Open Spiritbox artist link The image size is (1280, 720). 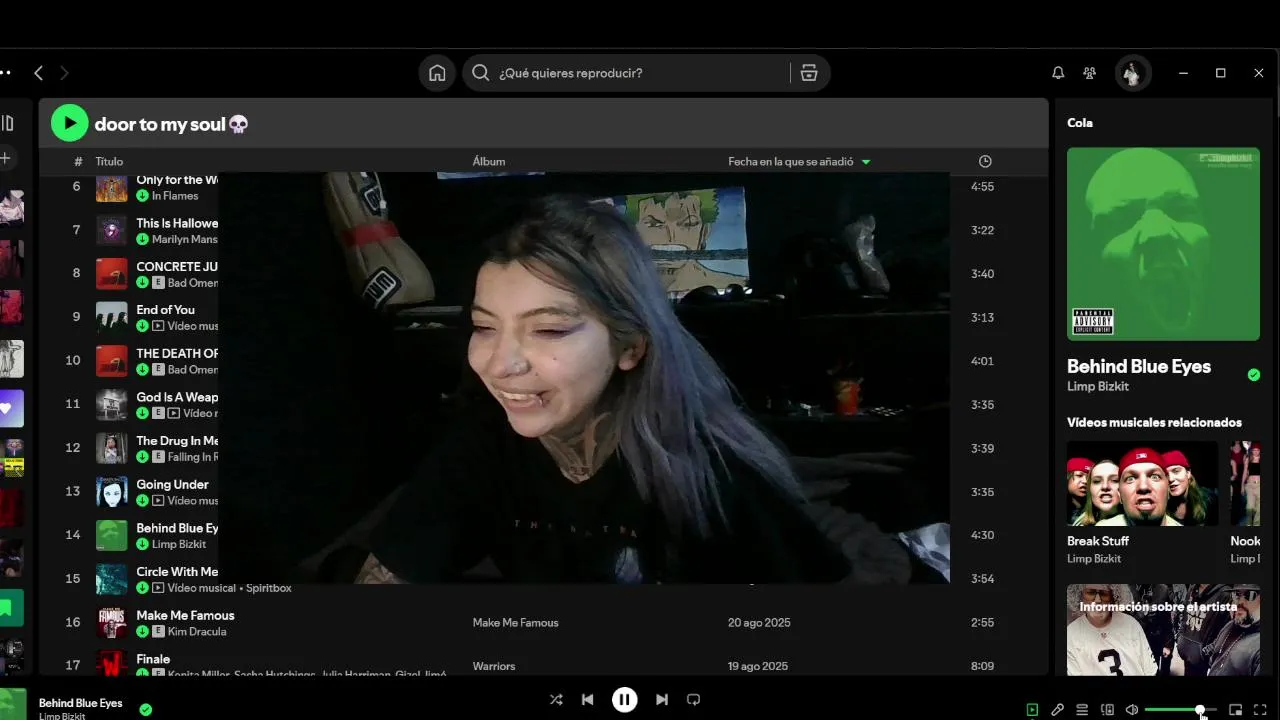pyautogui.click(x=268, y=588)
